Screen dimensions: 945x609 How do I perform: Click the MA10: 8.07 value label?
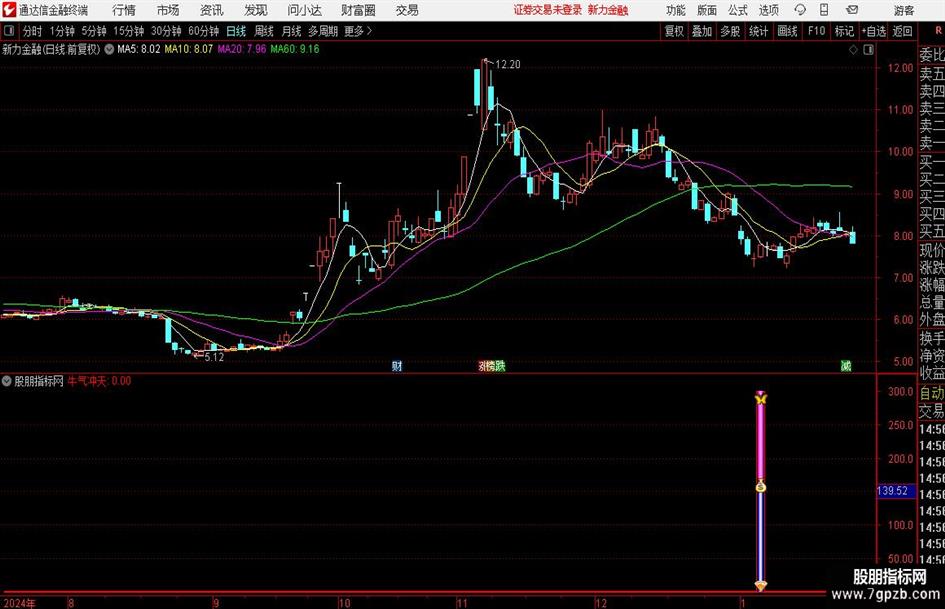point(189,49)
